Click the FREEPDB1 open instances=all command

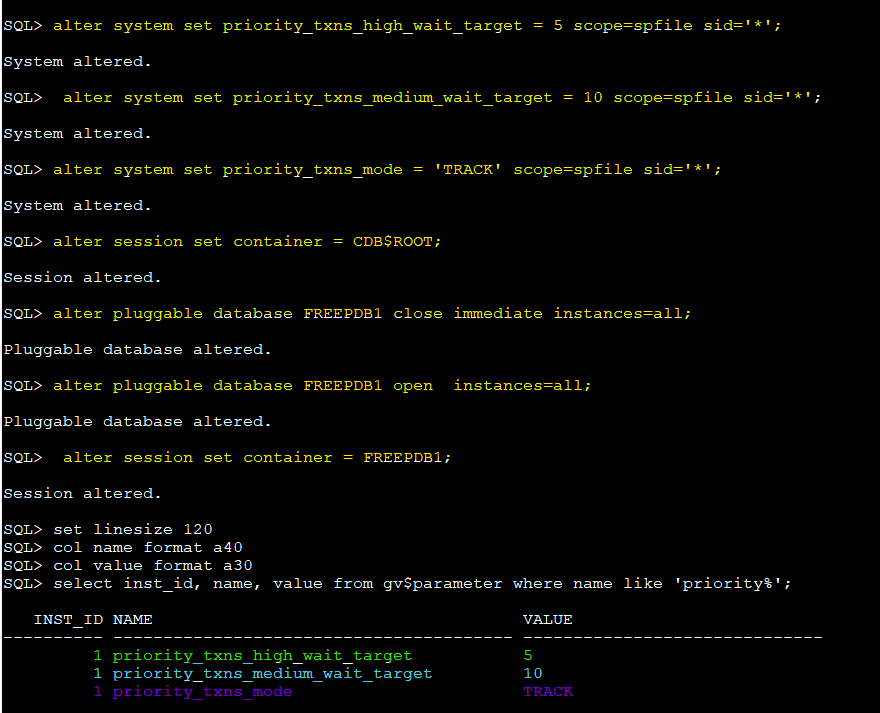pos(322,385)
